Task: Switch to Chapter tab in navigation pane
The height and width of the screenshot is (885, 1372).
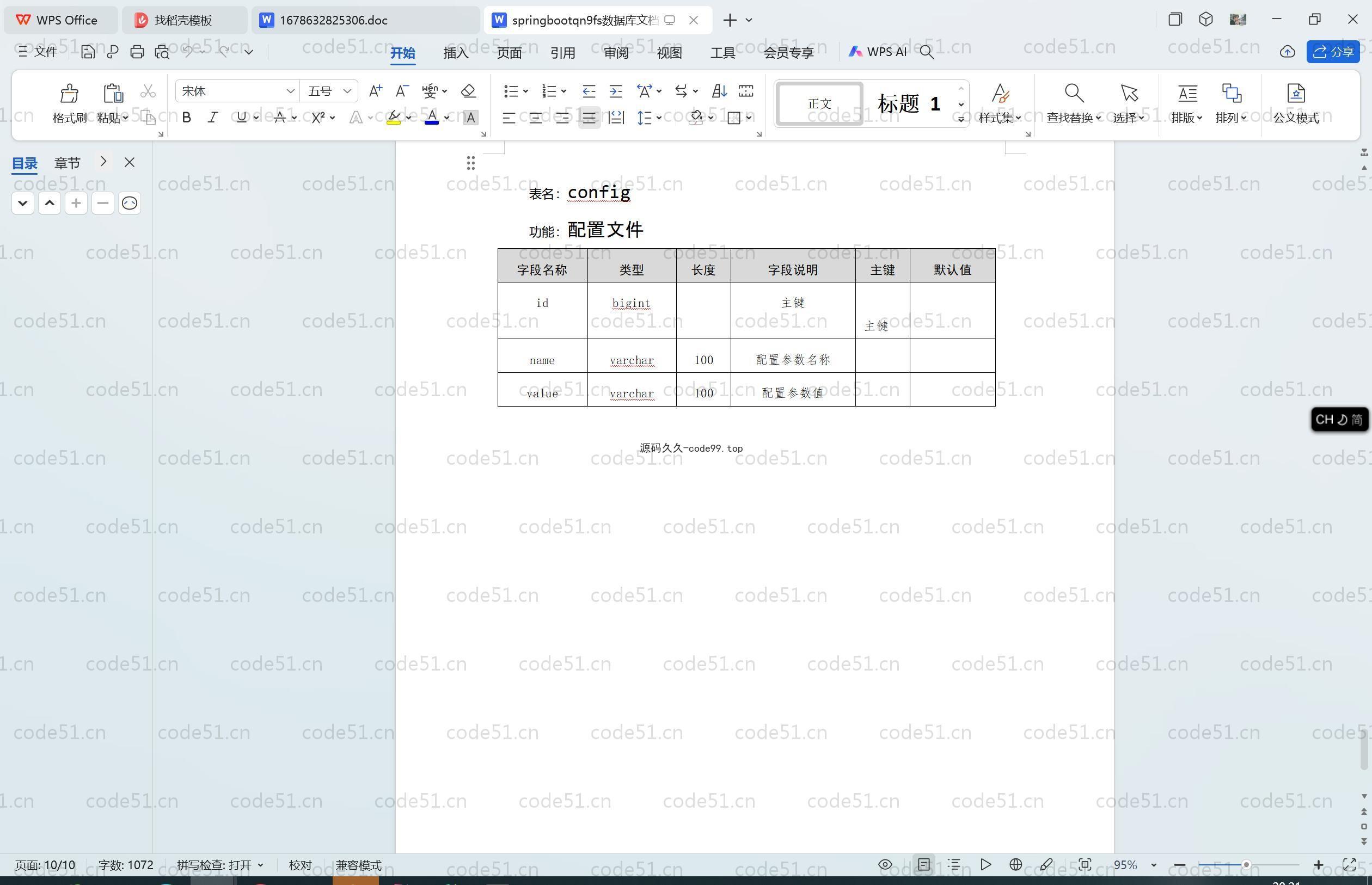Action: 68,163
